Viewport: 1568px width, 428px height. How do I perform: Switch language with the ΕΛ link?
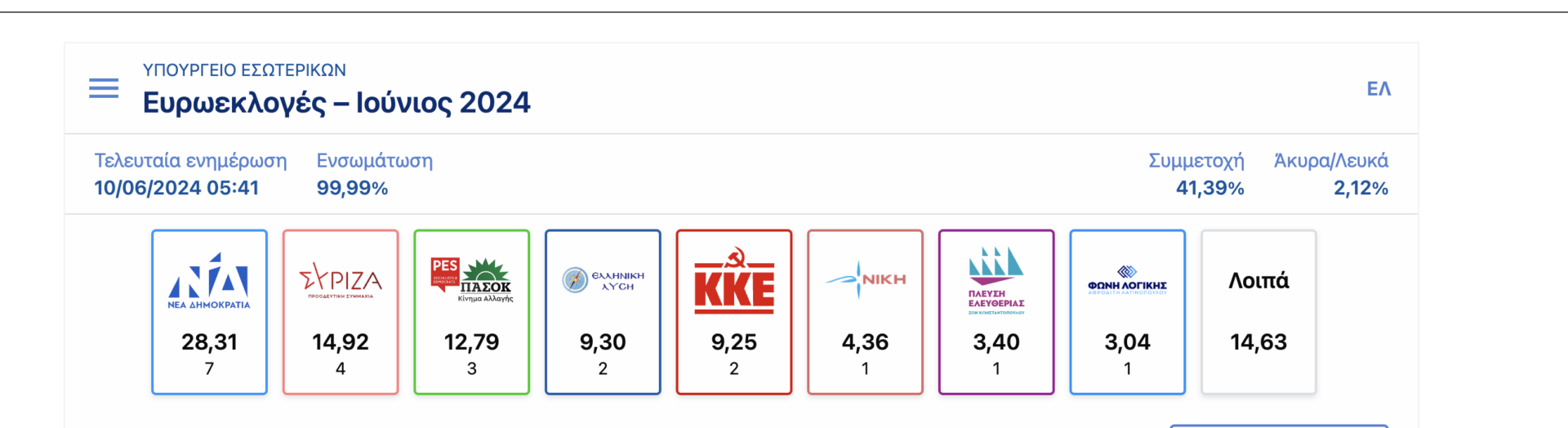coord(1379,88)
